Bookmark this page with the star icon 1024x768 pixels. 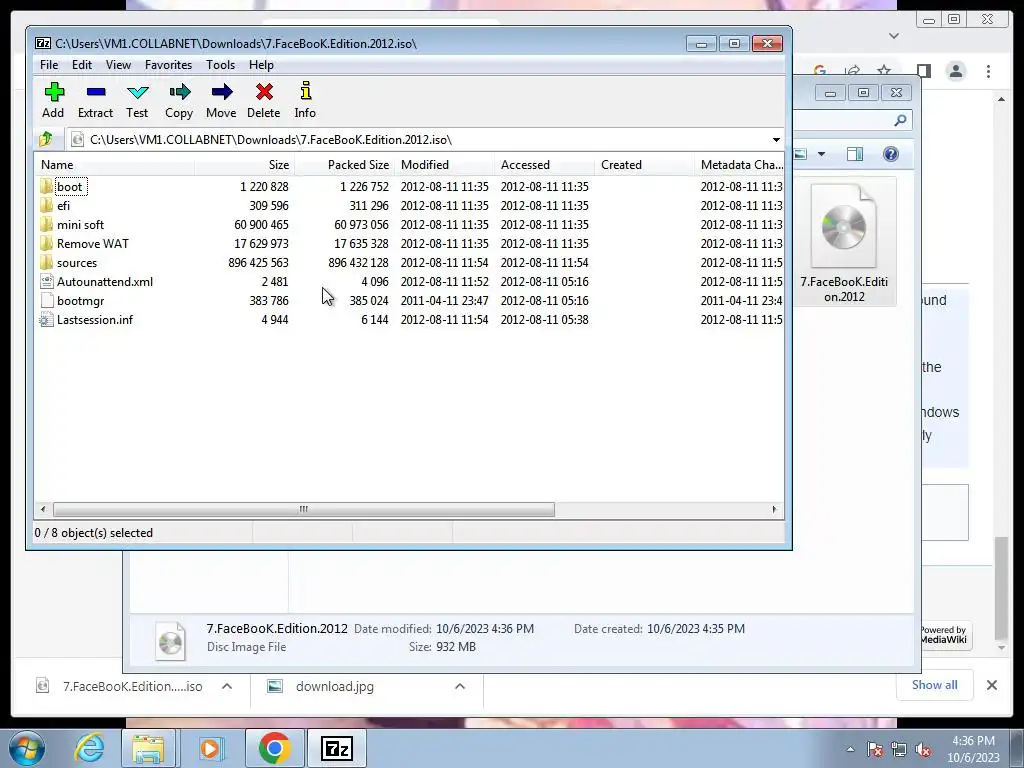point(884,71)
